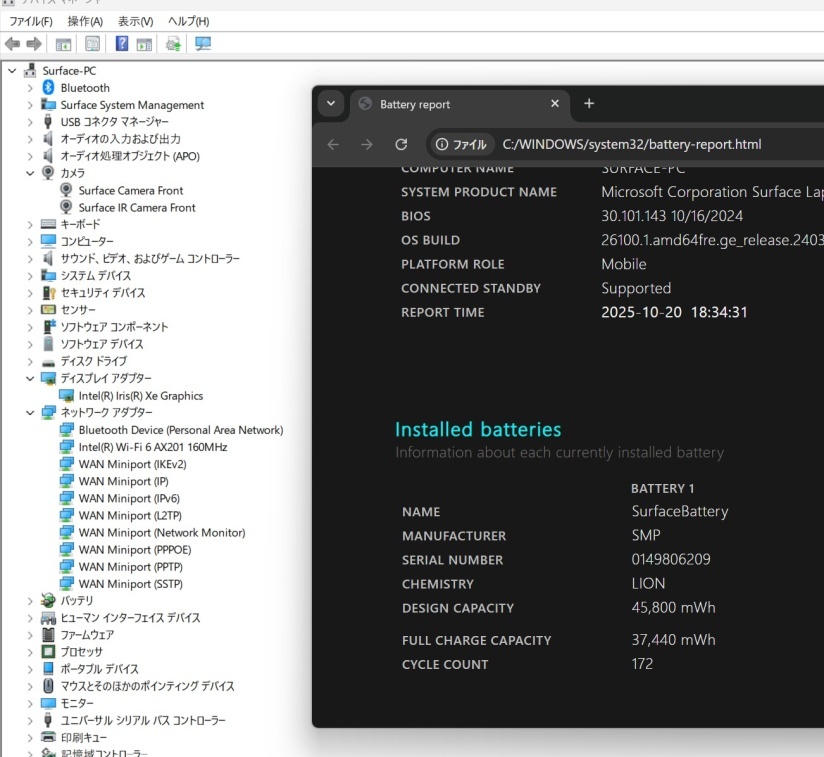This screenshot has height=757, width=824.
Task: Open a new browser tab
Action: (589, 104)
